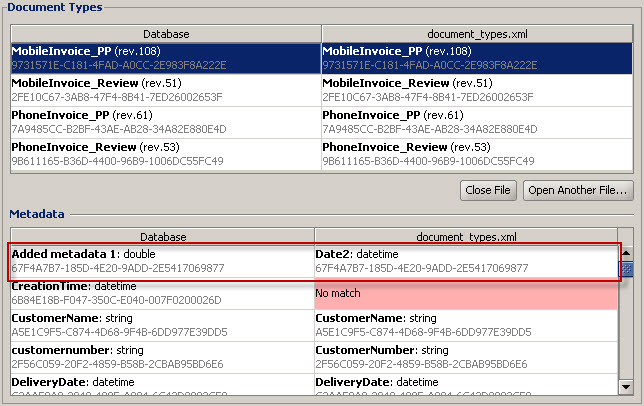The width and height of the screenshot is (644, 406).
Task: Select PhoneInvoice_PP in the Database column
Action: [165, 122]
